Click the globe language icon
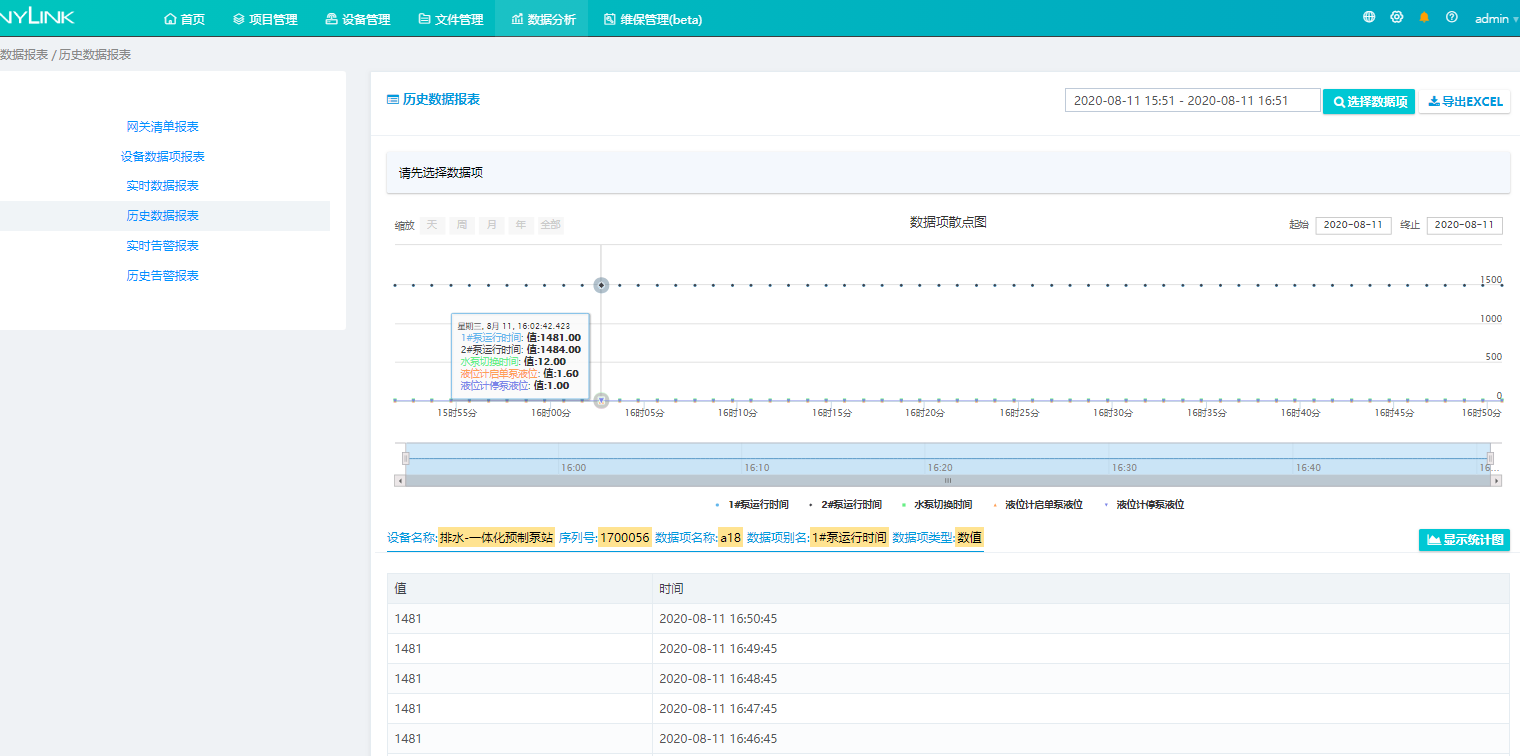The height and width of the screenshot is (756, 1520). point(1369,17)
